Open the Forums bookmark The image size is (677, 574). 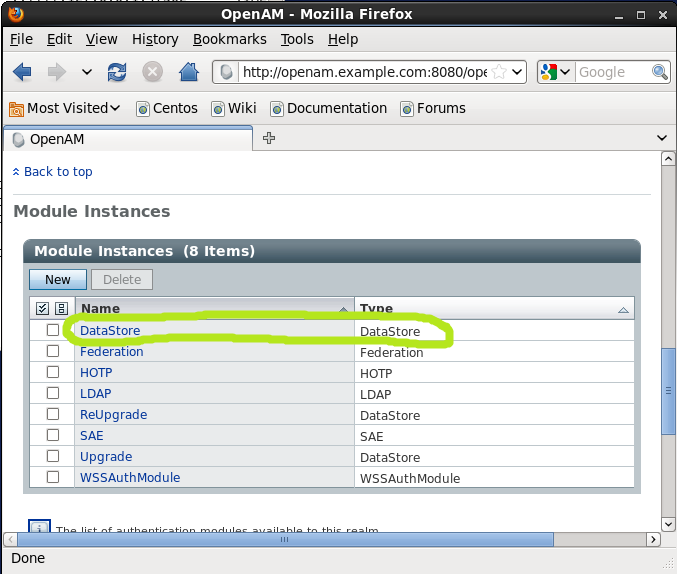click(x=433, y=108)
